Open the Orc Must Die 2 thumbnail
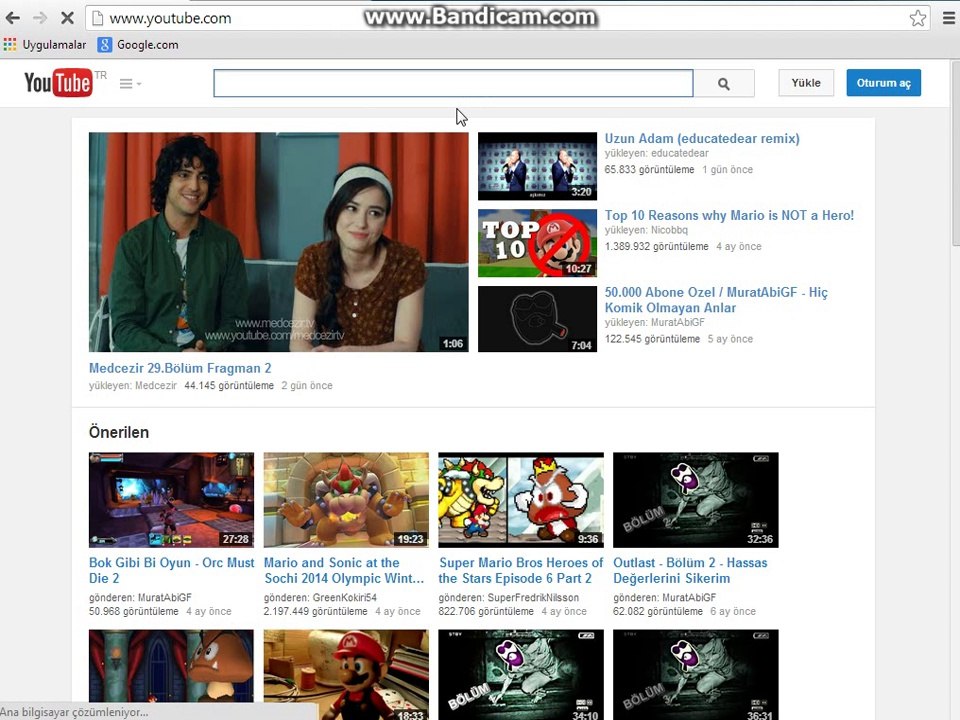Screen dimensions: 960x720 [x=171, y=500]
